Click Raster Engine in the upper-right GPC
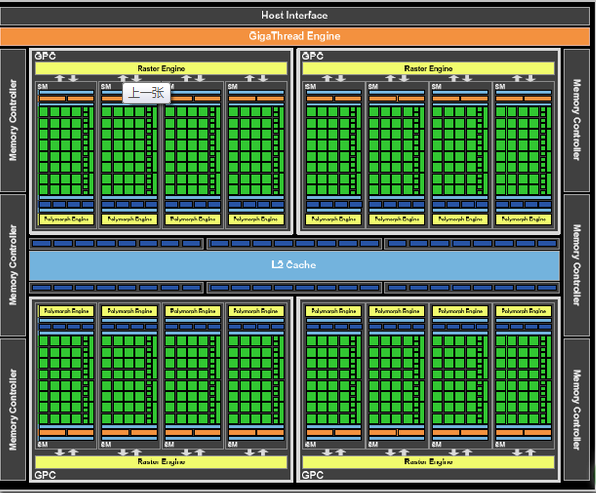The height and width of the screenshot is (493, 596). pos(428,68)
